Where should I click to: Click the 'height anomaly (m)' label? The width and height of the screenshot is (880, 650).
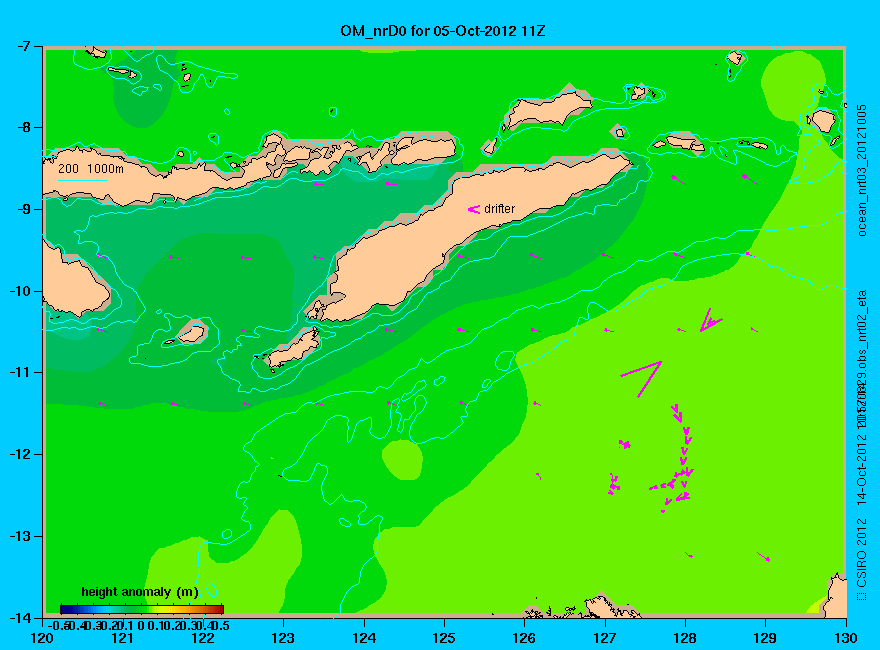140,592
